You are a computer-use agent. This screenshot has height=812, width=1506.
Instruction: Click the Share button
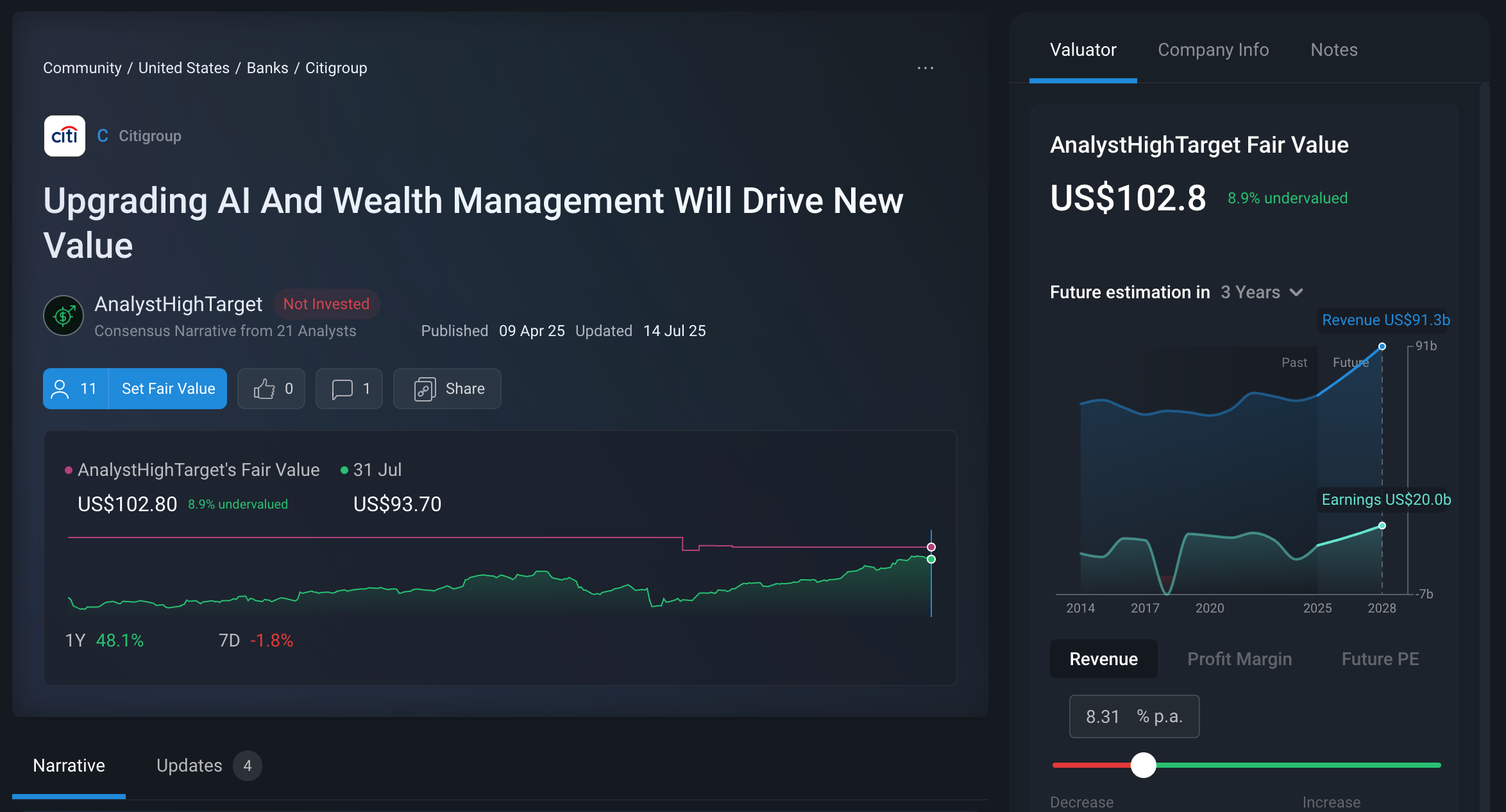pyautogui.click(x=447, y=389)
